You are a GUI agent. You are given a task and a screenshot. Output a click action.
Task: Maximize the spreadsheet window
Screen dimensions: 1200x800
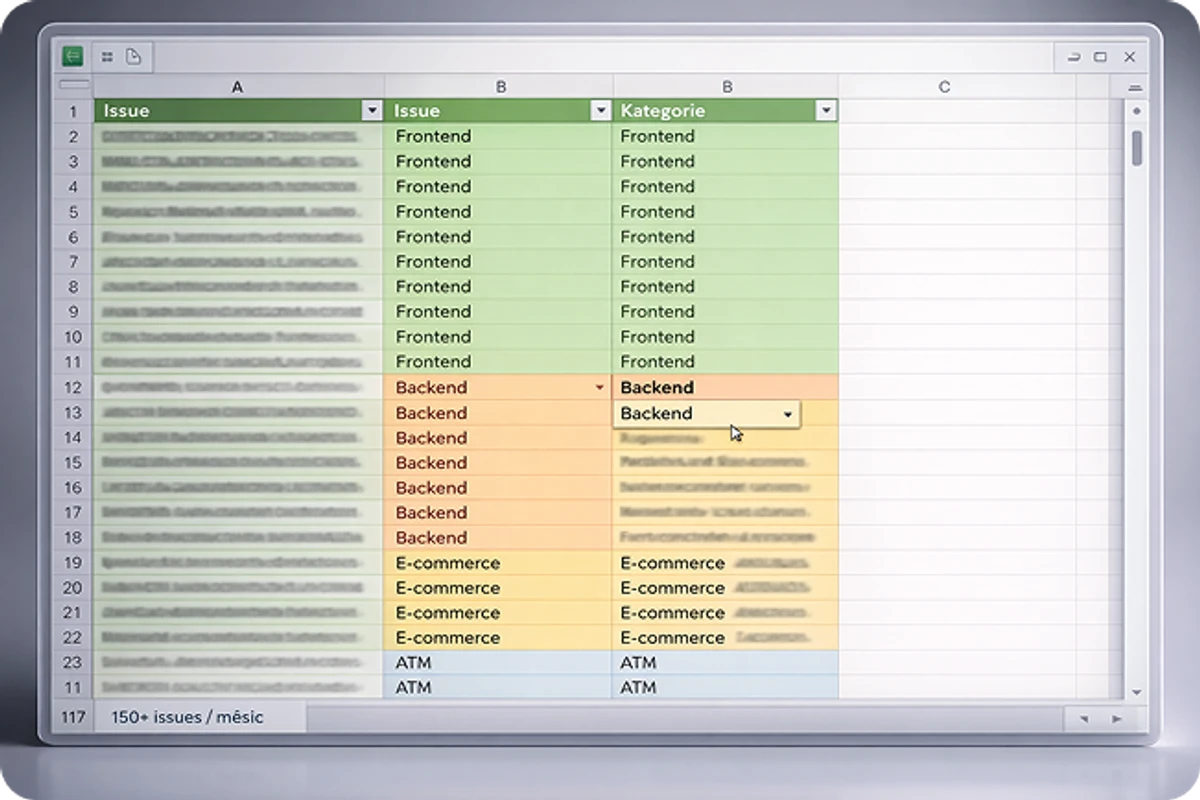pos(1100,57)
